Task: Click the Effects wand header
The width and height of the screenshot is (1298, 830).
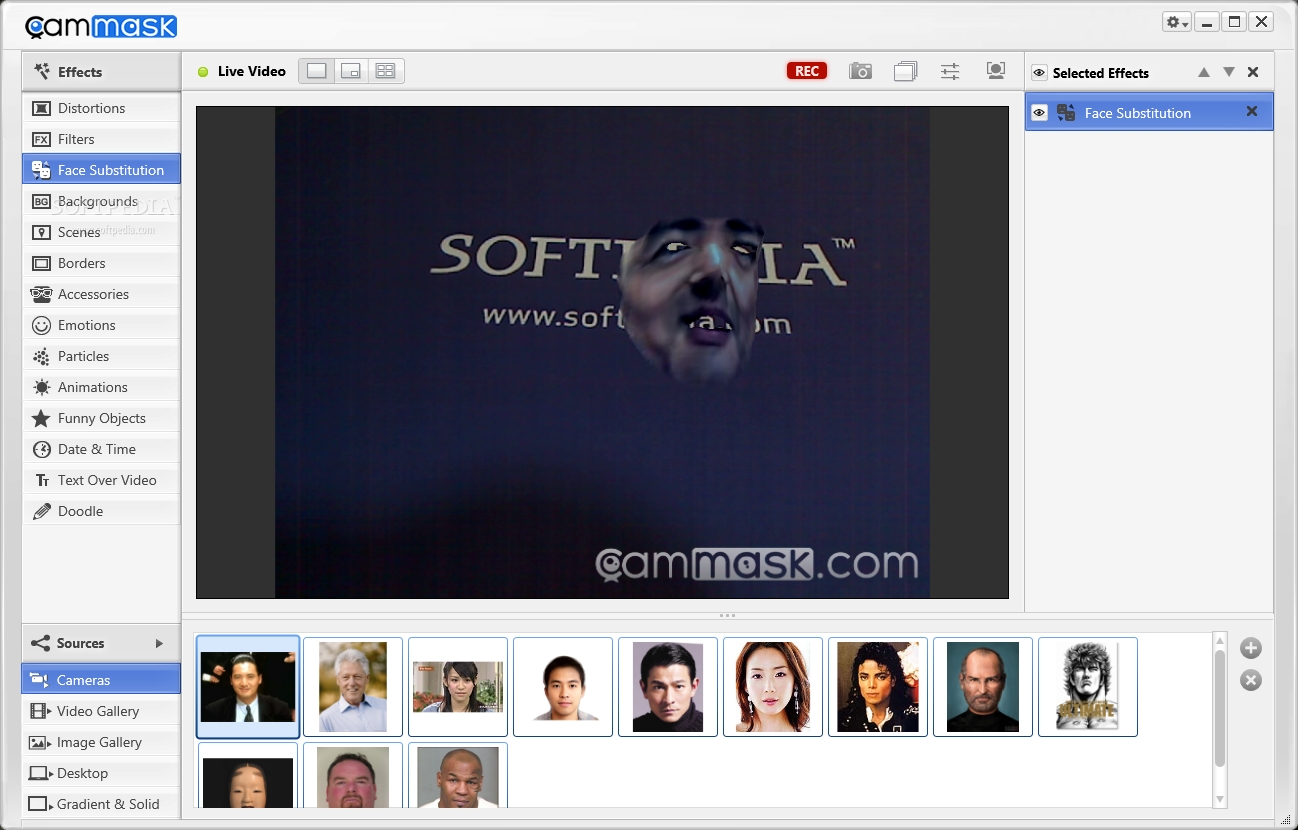Action: pyautogui.click(x=101, y=72)
